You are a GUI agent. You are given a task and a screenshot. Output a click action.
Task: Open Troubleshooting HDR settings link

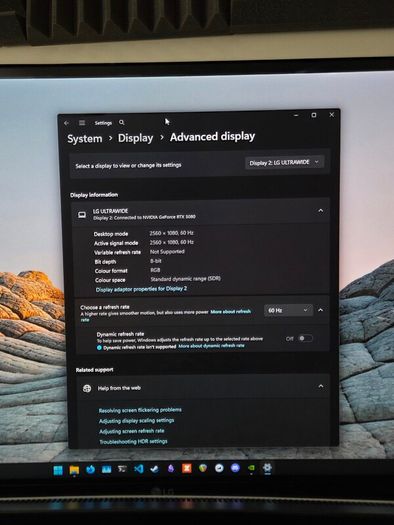133,442
